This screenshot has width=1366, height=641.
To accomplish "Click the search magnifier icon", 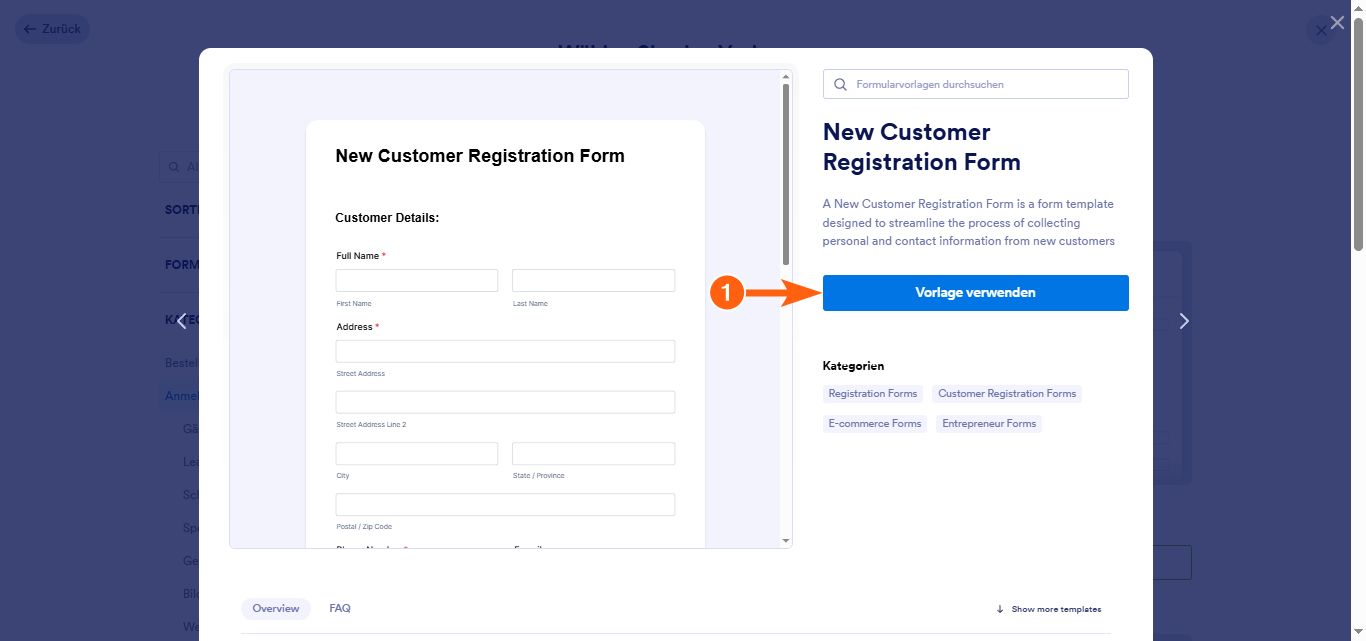I will tap(840, 85).
